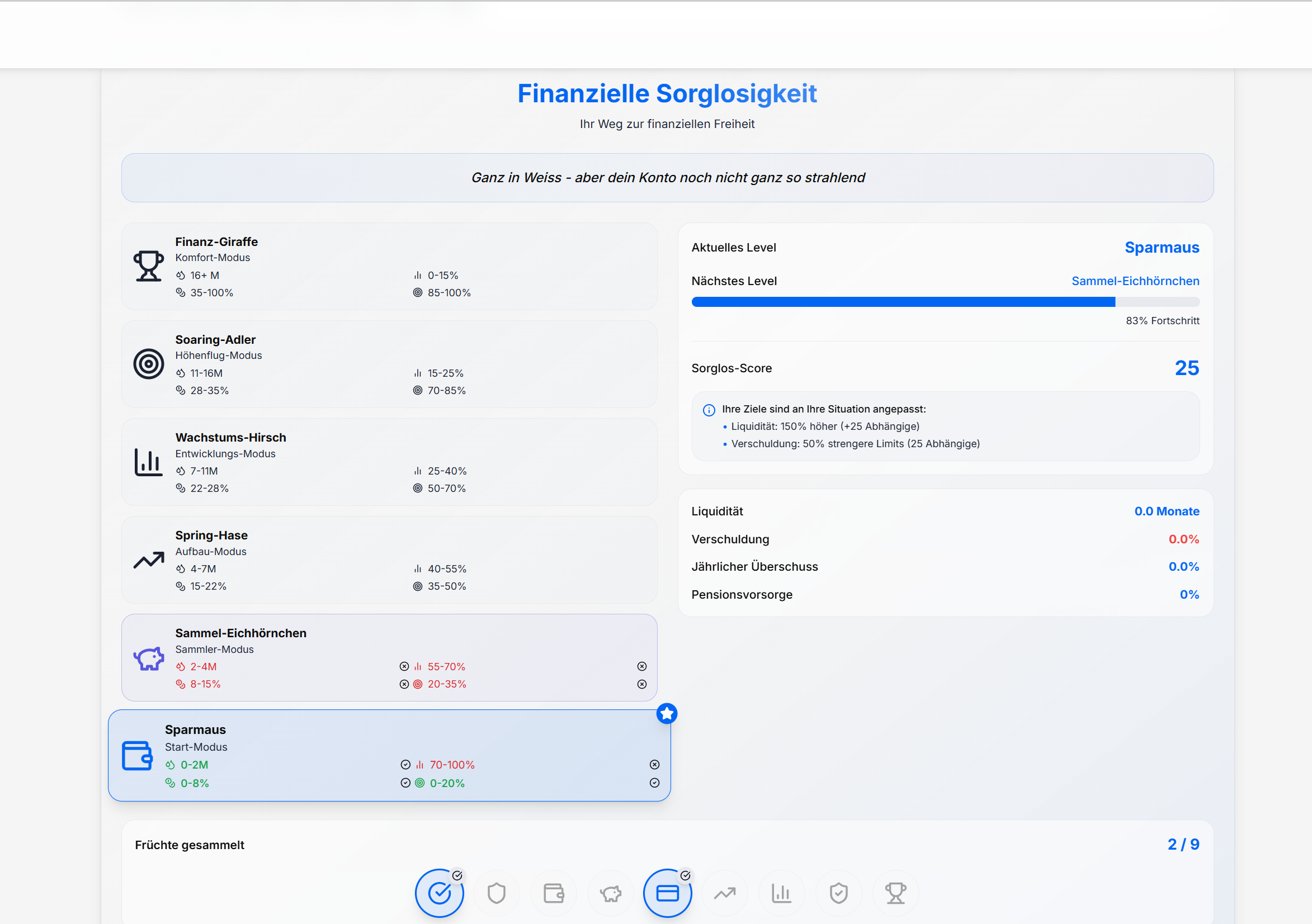
Task: Select the plain shield fruit icon
Action: click(x=496, y=893)
